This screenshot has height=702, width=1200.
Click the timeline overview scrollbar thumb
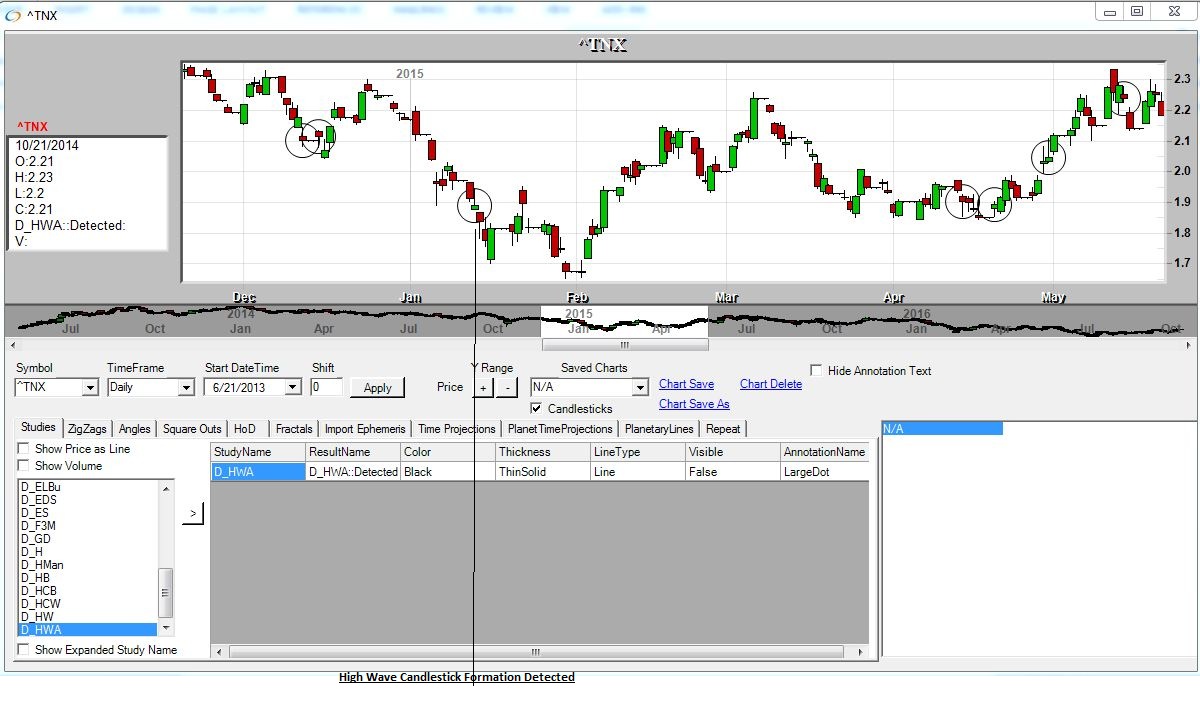click(624, 345)
